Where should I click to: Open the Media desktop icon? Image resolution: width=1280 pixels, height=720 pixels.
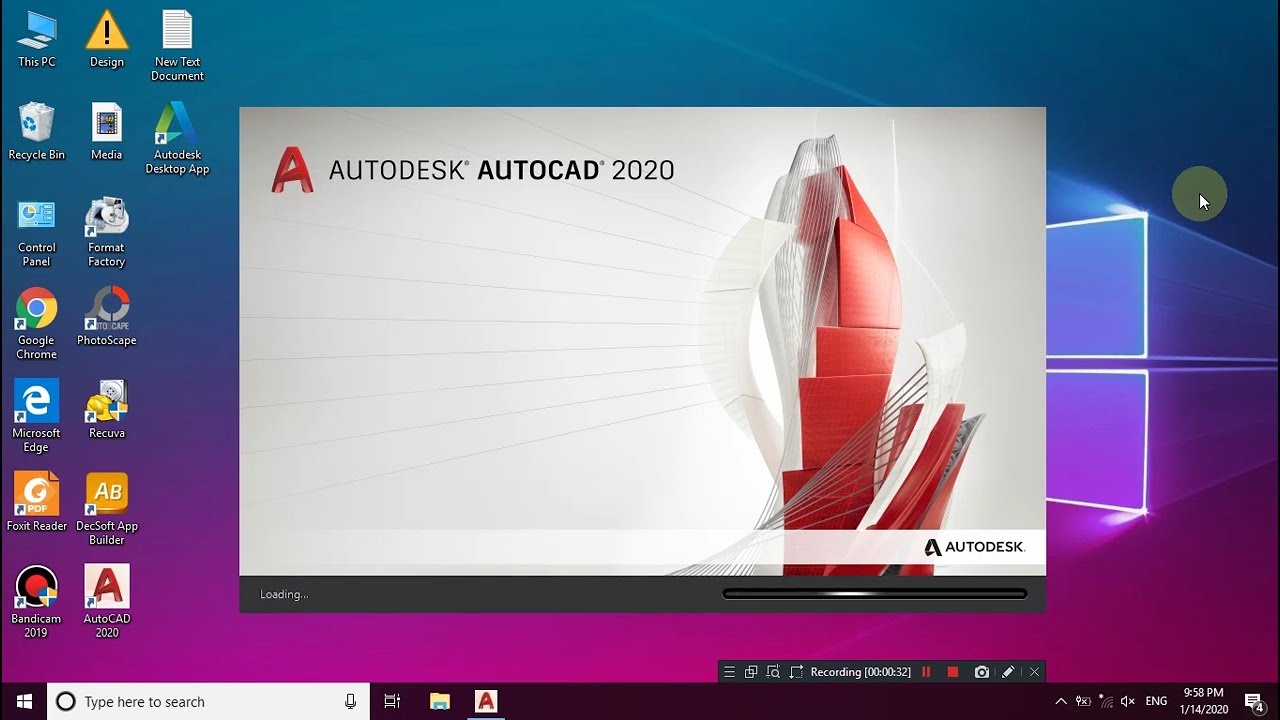tap(107, 132)
